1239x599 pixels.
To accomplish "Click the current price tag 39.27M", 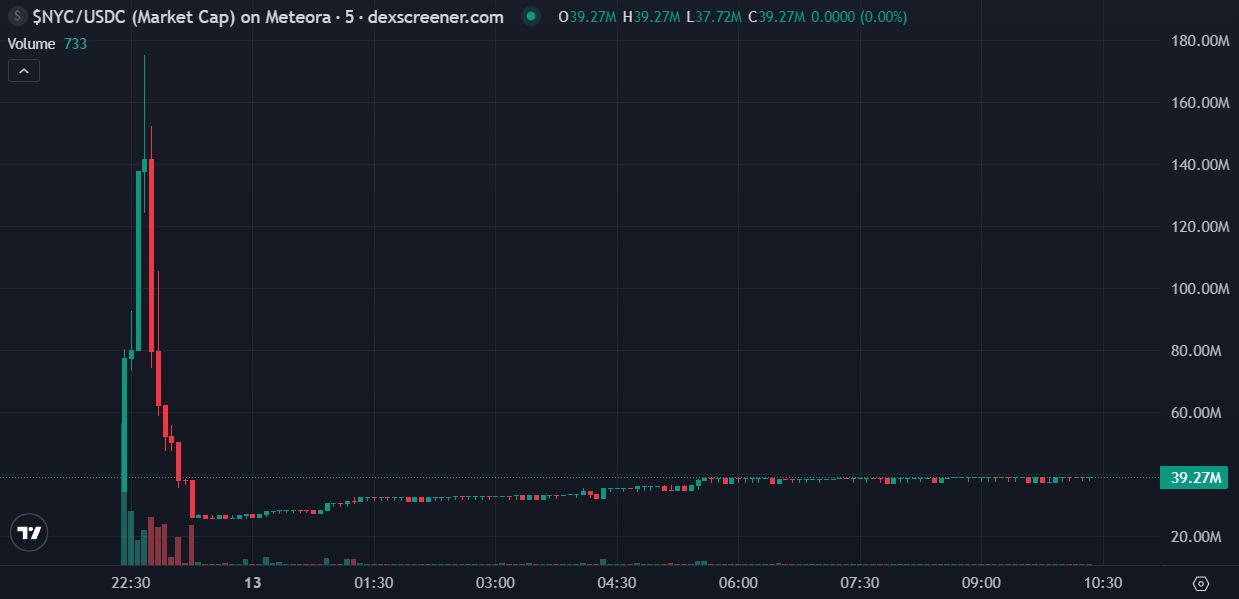I will (1193, 478).
